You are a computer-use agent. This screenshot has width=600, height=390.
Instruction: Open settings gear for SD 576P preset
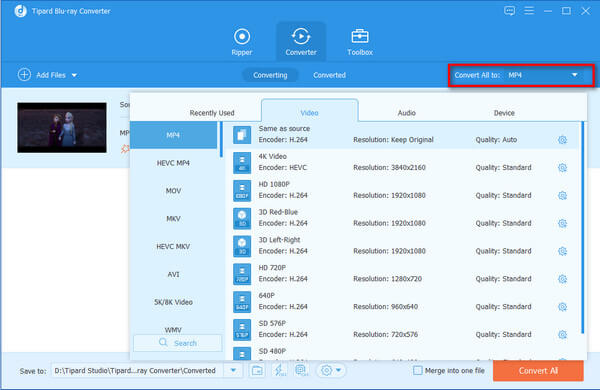(562, 335)
